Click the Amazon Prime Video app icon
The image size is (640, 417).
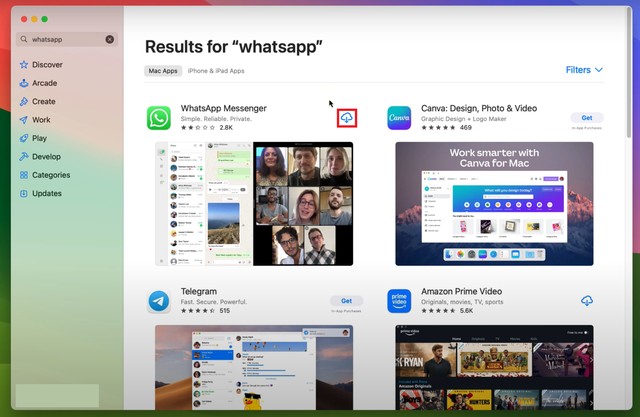[399, 301]
